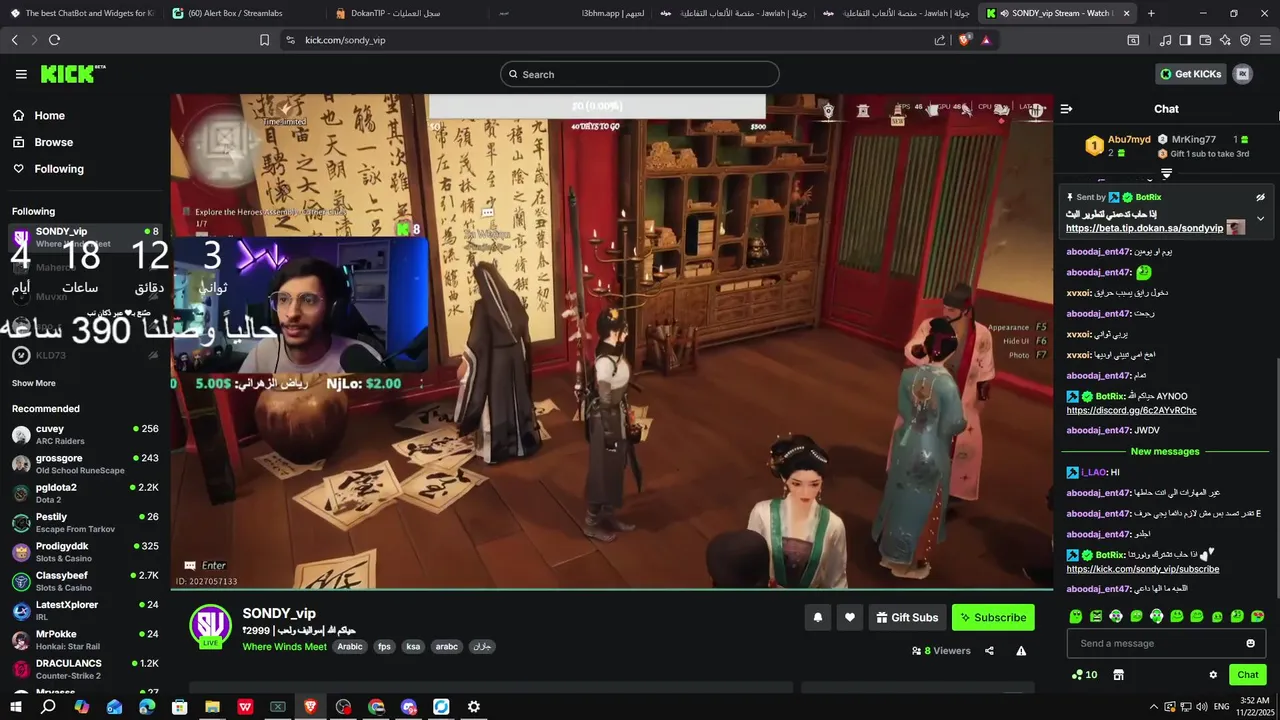Open kick.com/sondy_vip/subscribe link in chat
This screenshot has height=720, width=1280.
[1142, 569]
